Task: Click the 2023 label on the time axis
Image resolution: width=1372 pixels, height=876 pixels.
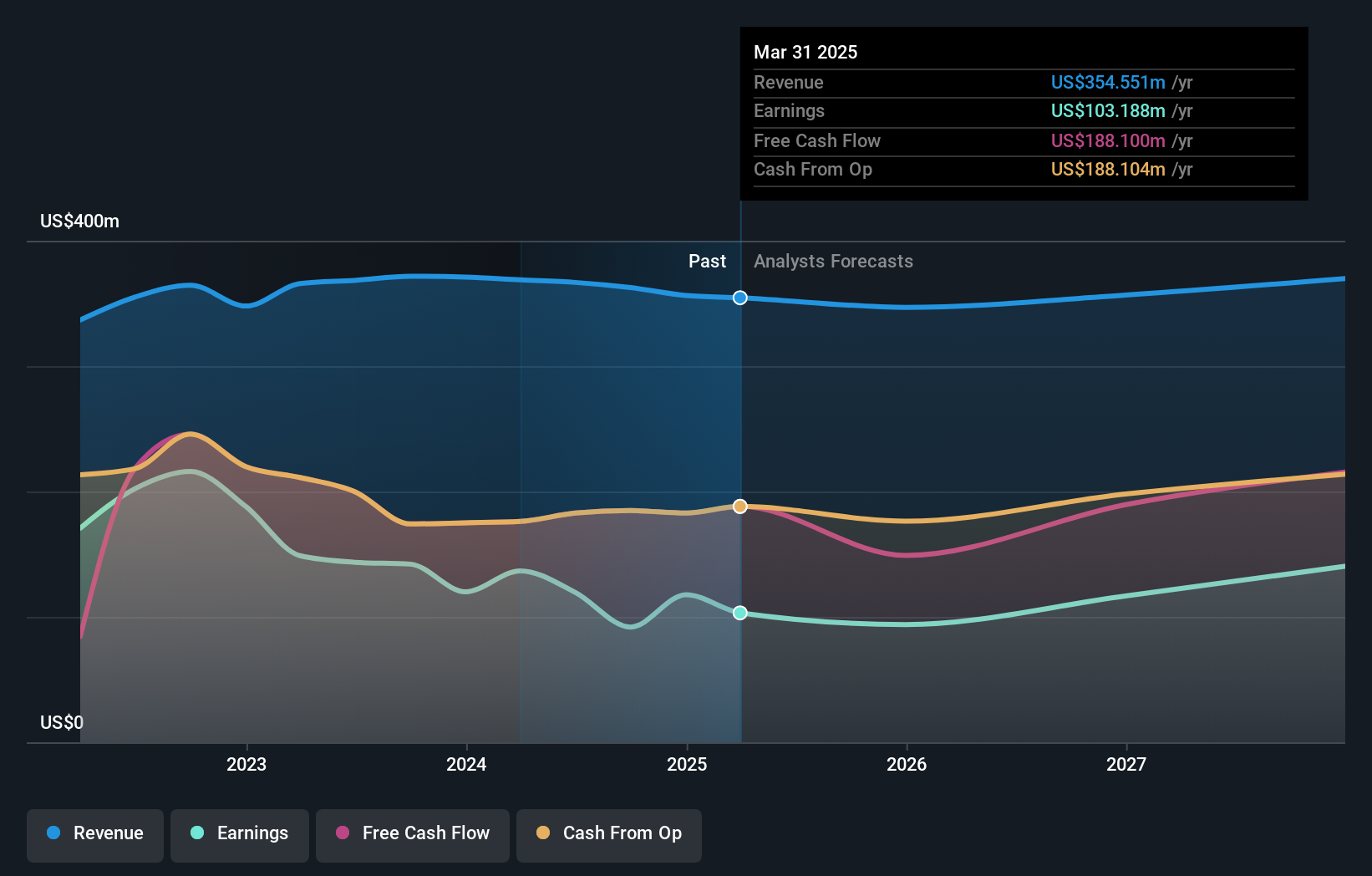Action: [x=245, y=764]
